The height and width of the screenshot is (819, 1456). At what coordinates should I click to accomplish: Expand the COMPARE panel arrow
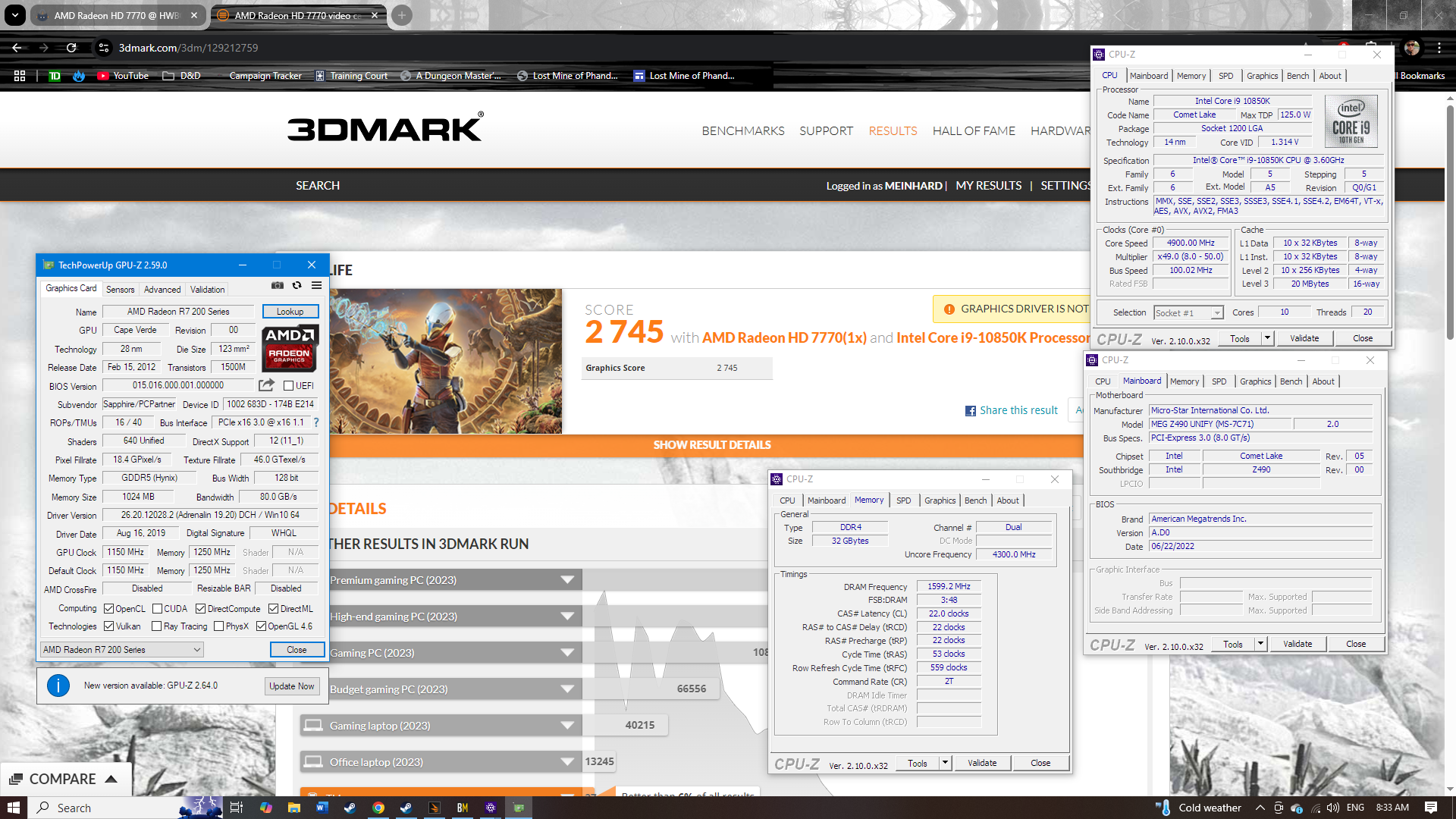coord(111,779)
